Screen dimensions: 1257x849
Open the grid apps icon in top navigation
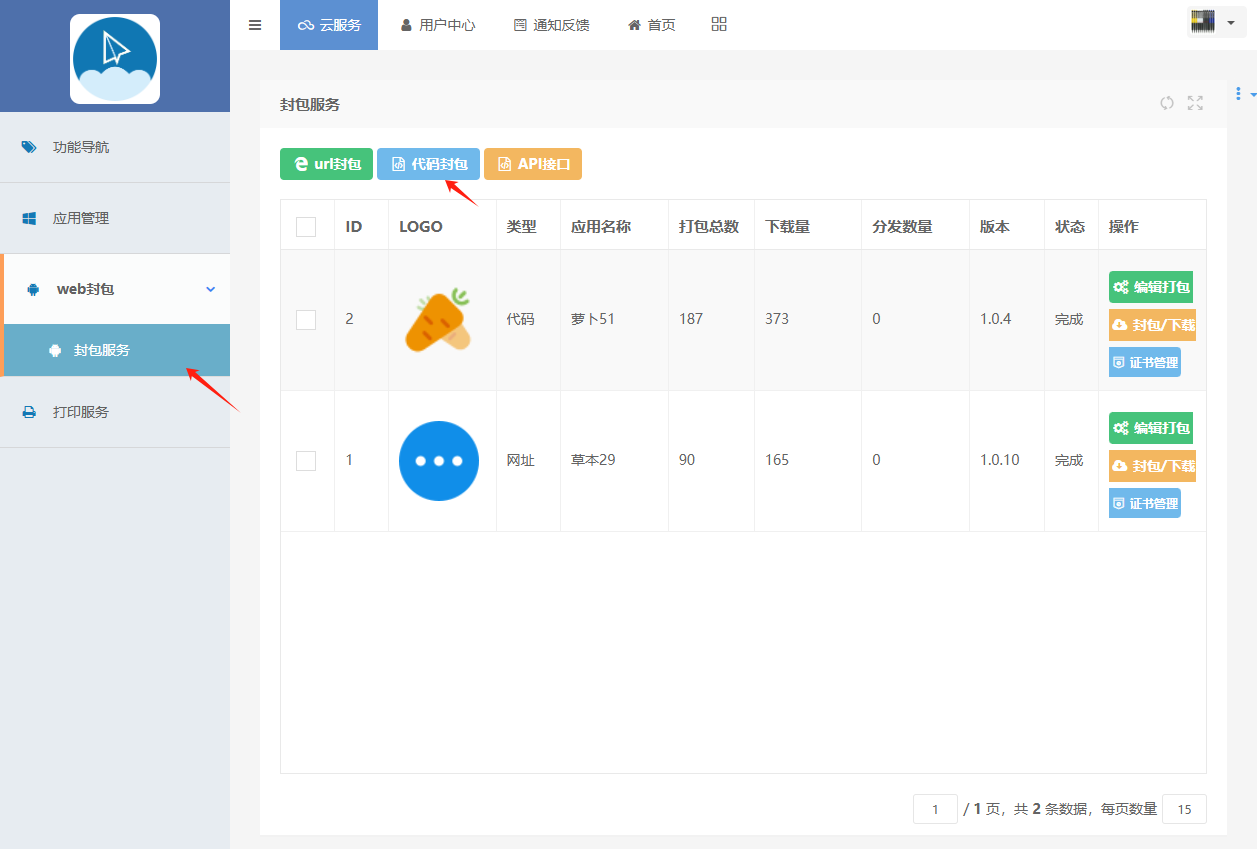pyautogui.click(x=719, y=25)
